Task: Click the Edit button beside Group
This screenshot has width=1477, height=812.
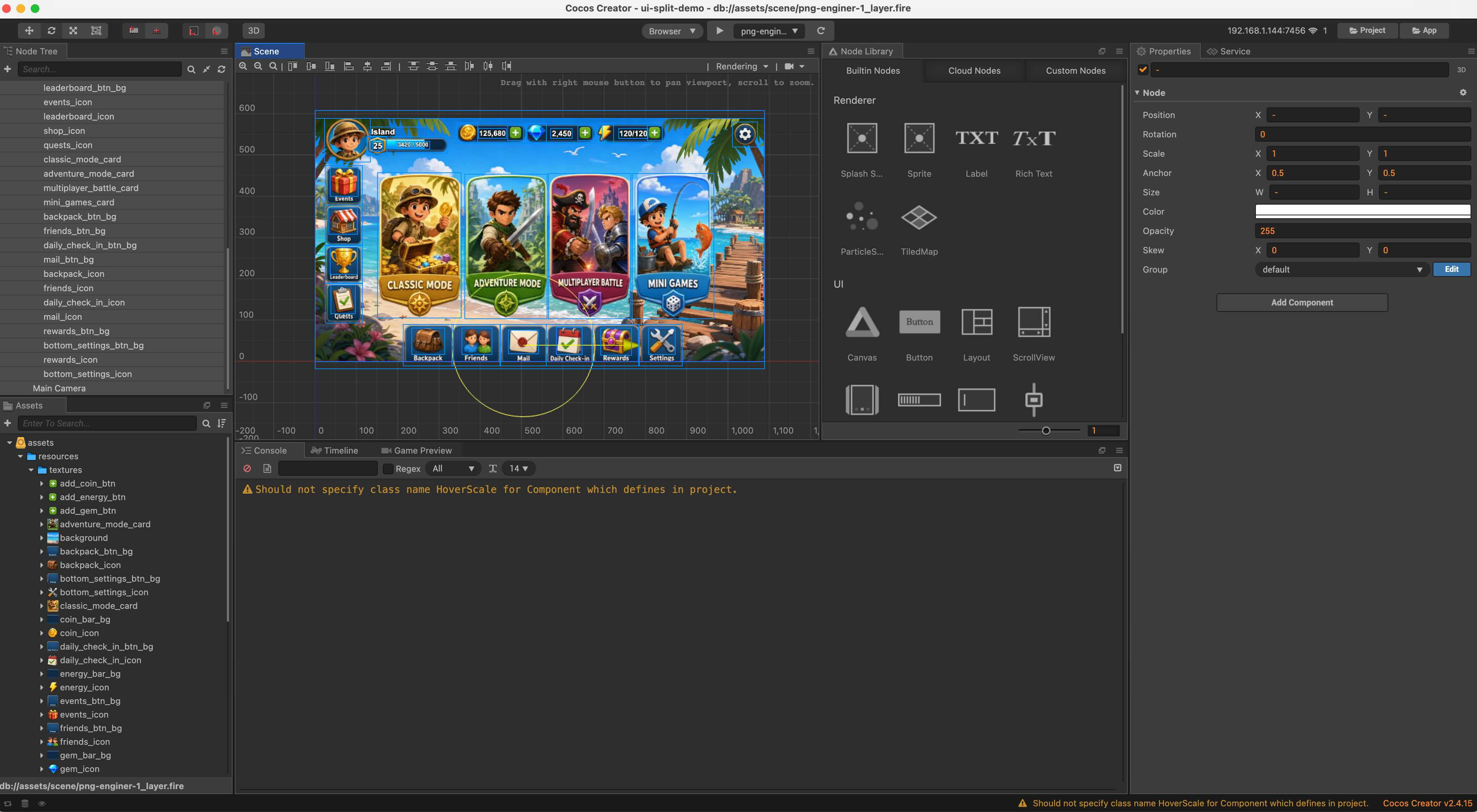Action: coord(1451,269)
